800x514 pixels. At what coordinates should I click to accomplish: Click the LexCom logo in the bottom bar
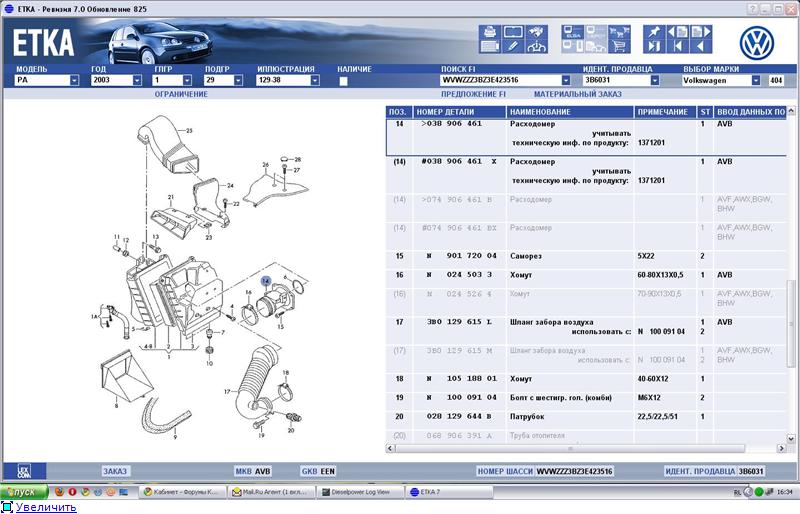click(x=24, y=471)
